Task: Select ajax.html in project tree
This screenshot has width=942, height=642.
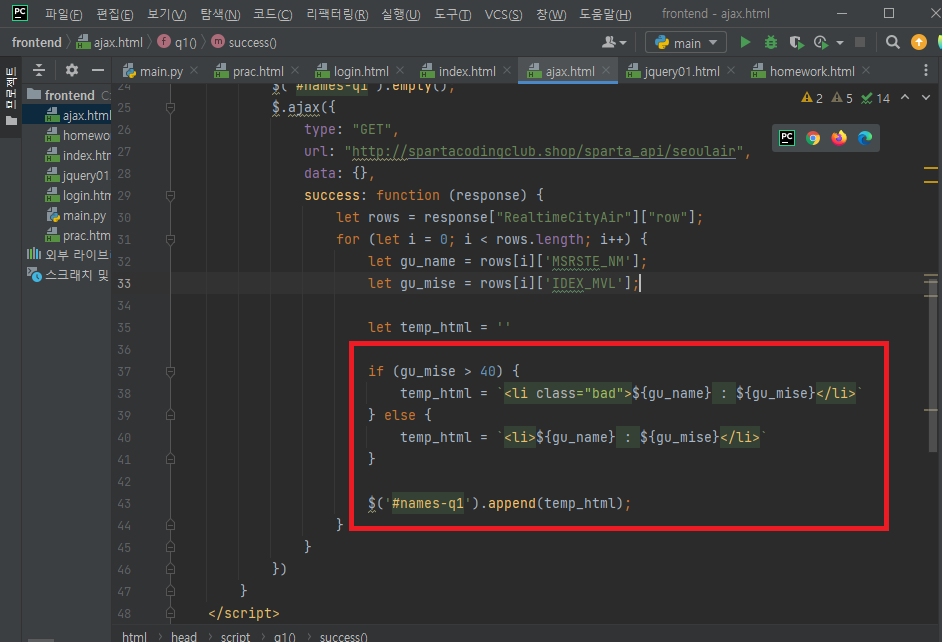Action: click(79, 115)
